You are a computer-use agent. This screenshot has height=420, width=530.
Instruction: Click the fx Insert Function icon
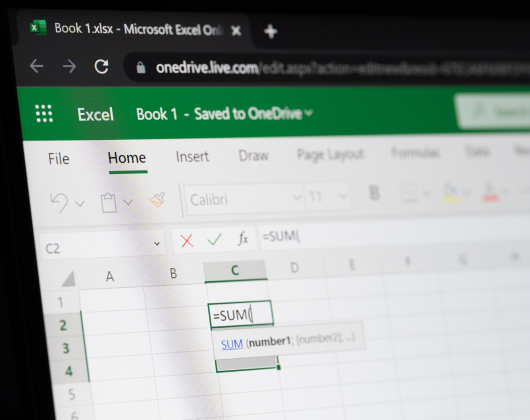(x=243, y=239)
